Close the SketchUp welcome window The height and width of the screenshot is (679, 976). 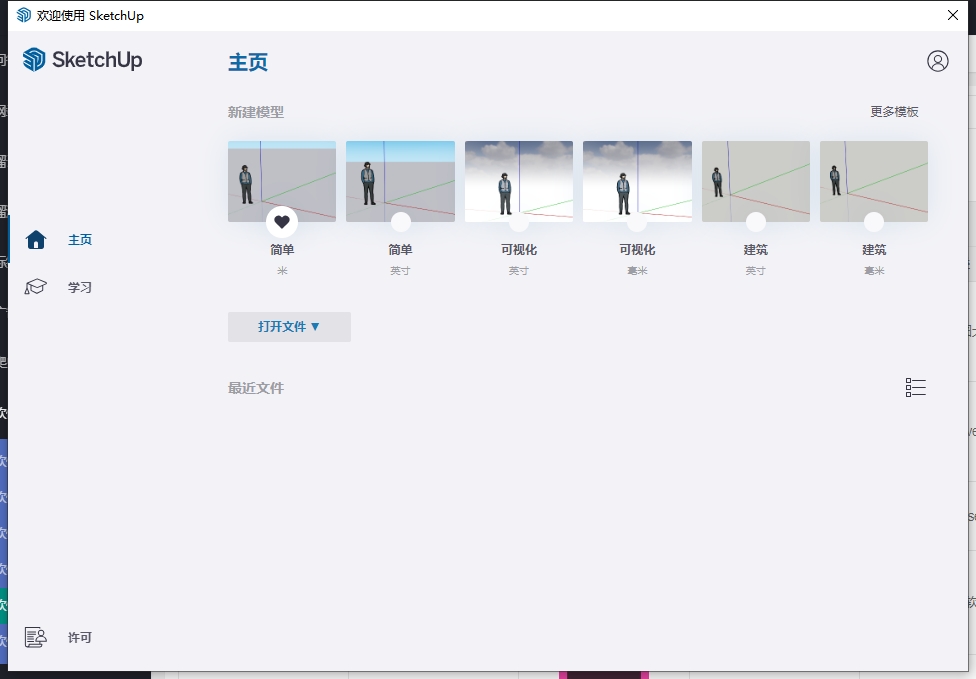click(x=953, y=15)
